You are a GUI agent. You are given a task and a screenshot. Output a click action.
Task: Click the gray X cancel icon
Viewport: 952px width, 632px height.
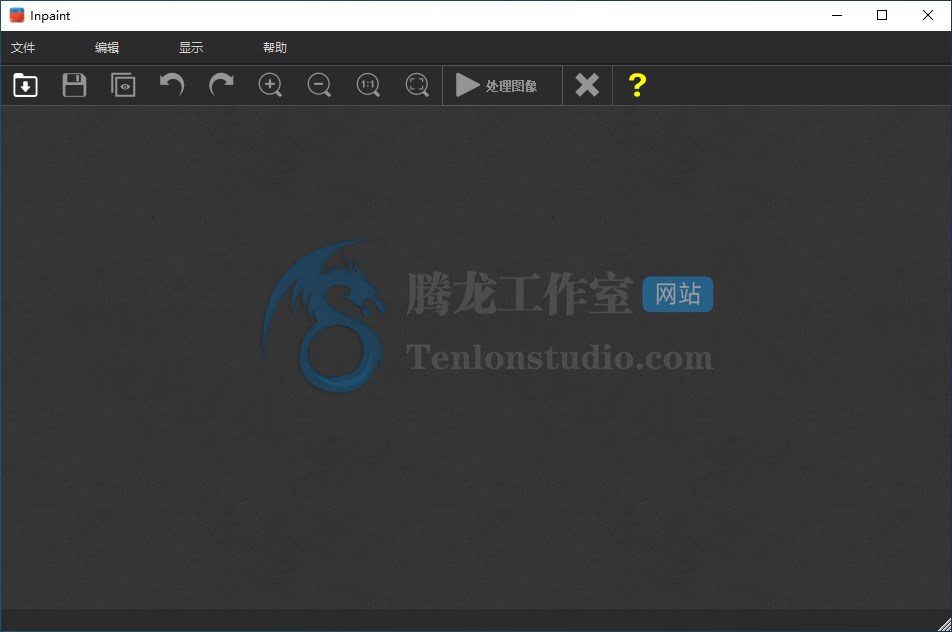point(587,85)
